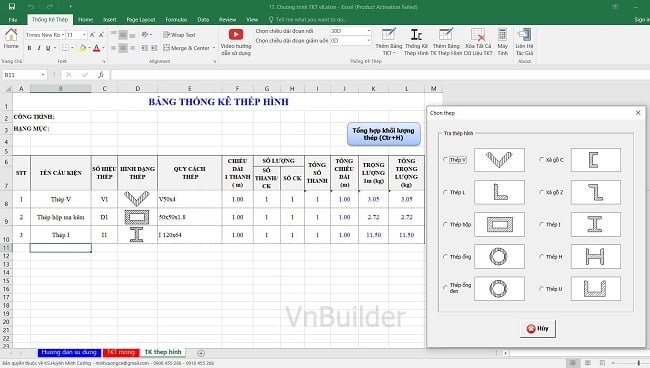Select the Thép ống đen radio button
Screen dimensions: 650x368
click(446, 287)
